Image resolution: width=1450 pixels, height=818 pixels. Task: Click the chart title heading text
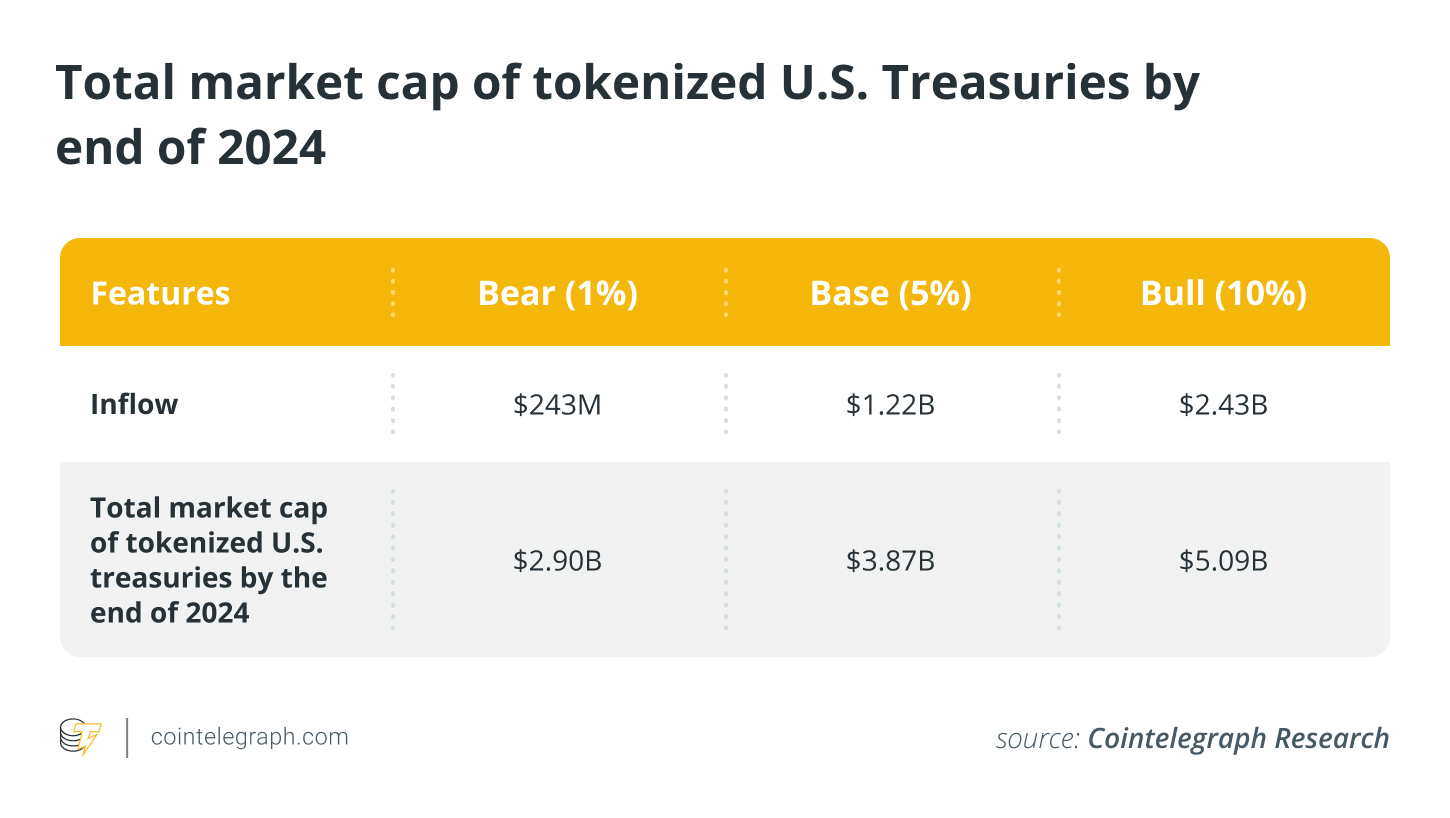click(627, 116)
